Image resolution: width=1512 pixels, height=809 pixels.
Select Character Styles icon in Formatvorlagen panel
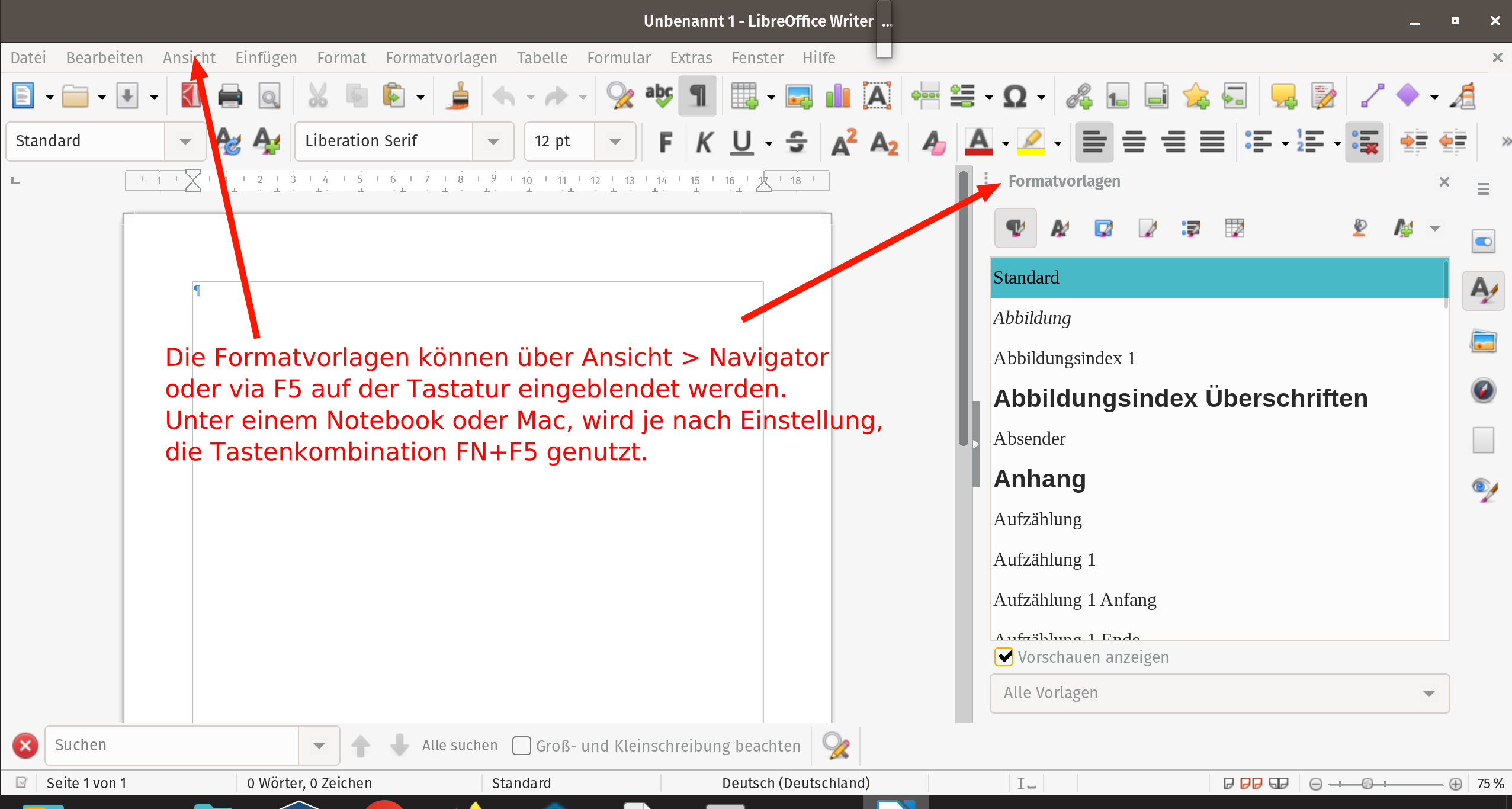(x=1060, y=228)
